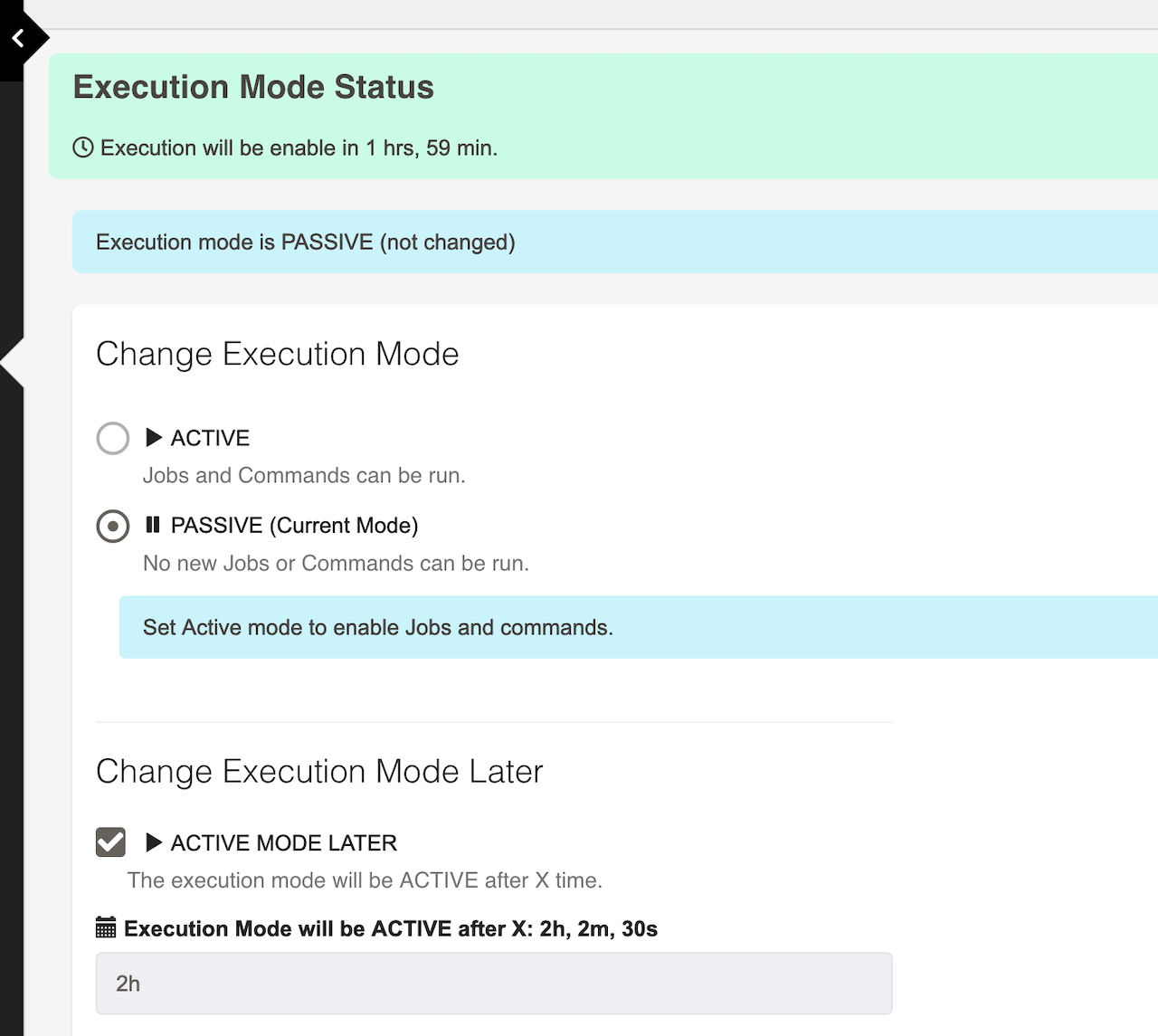
Task: Click 'Execution will be enable in 1 hrs' text
Action: click(x=299, y=148)
